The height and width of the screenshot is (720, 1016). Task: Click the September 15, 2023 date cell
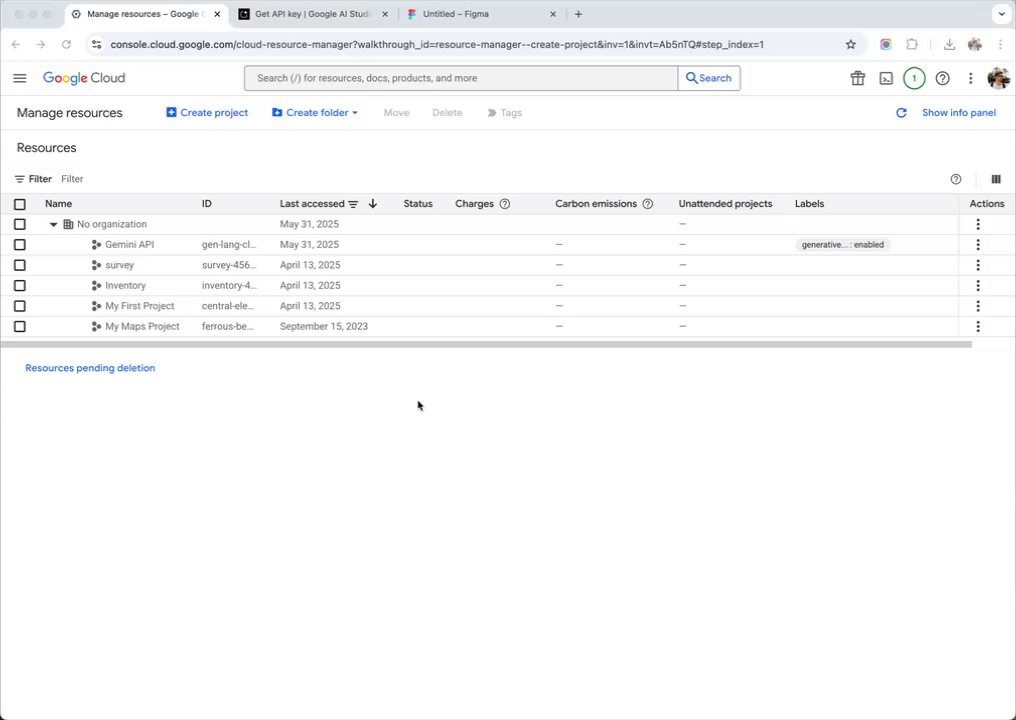[x=323, y=327]
